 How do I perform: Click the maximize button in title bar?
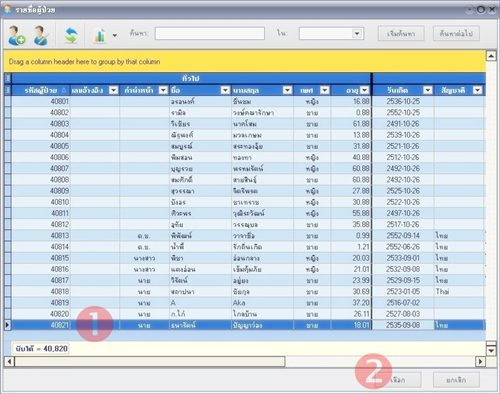pos(481,10)
